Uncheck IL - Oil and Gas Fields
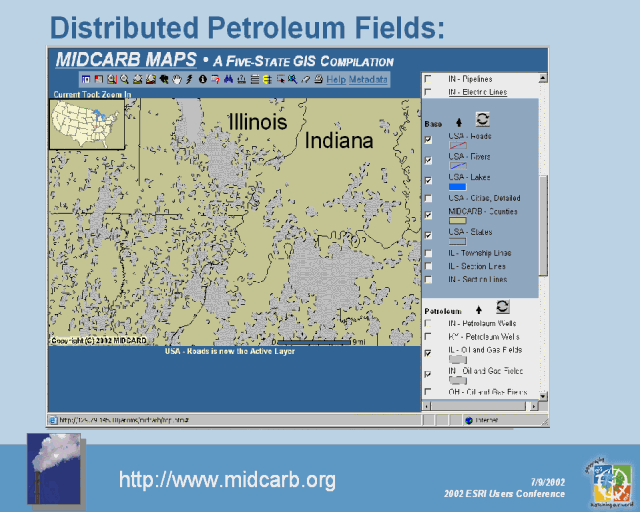 pyautogui.click(x=428, y=353)
